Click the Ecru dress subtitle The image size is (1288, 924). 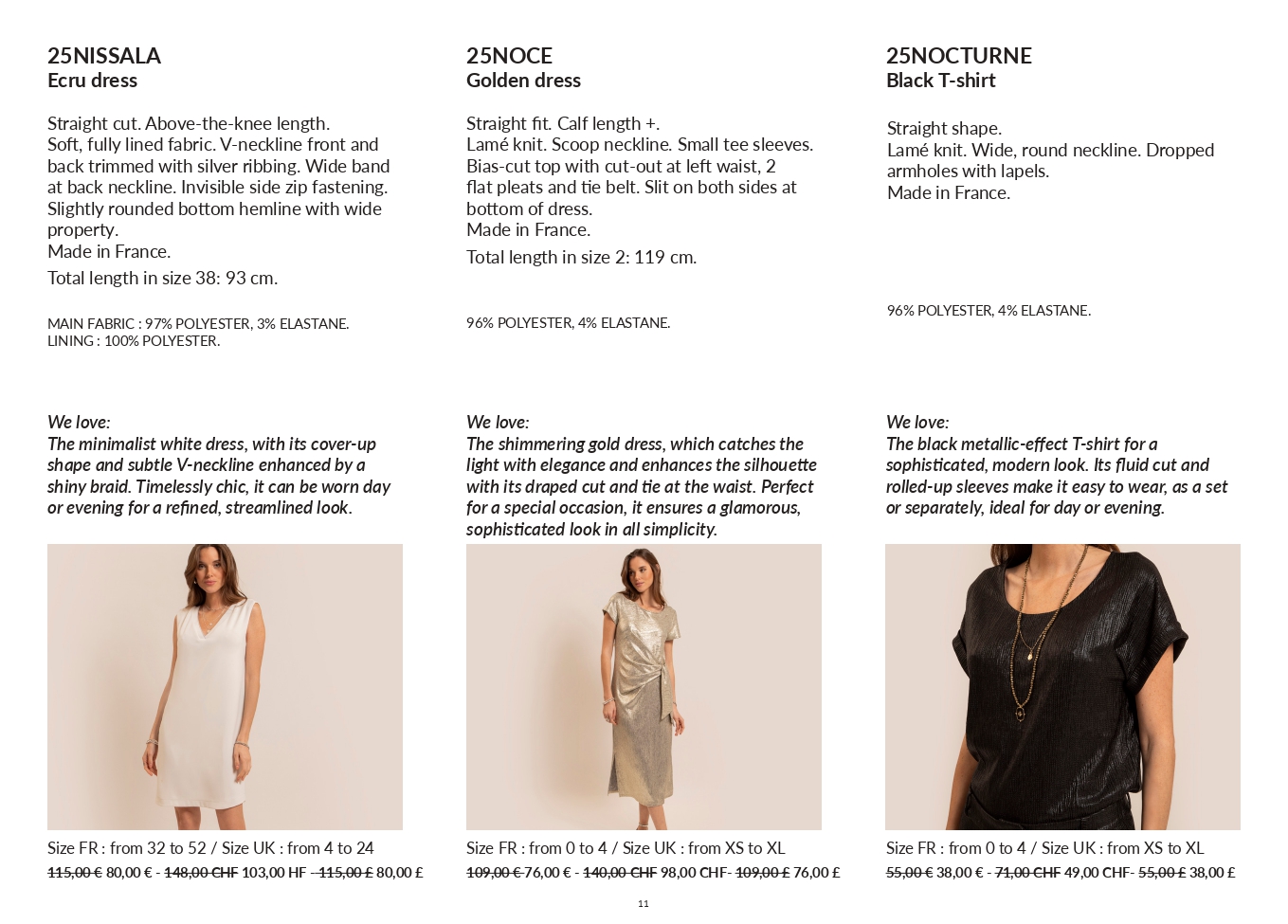click(x=92, y=81)
